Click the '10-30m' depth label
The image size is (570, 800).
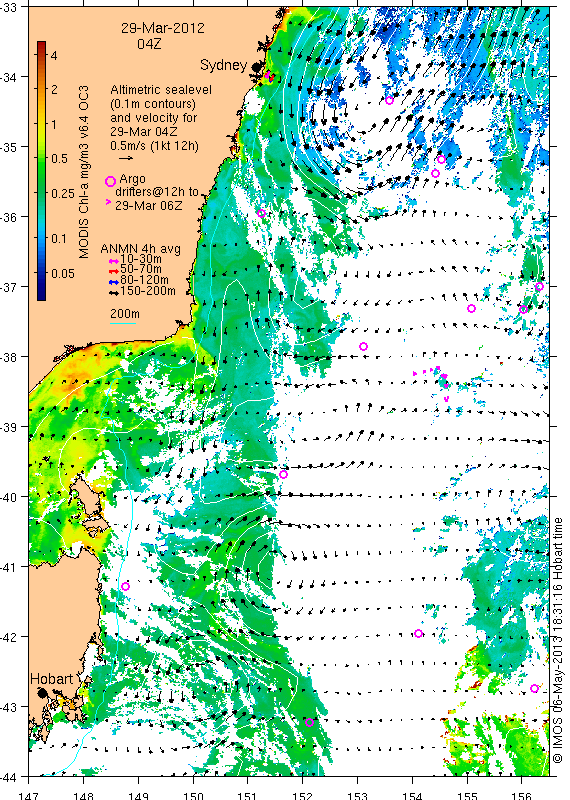pos(141,259)
